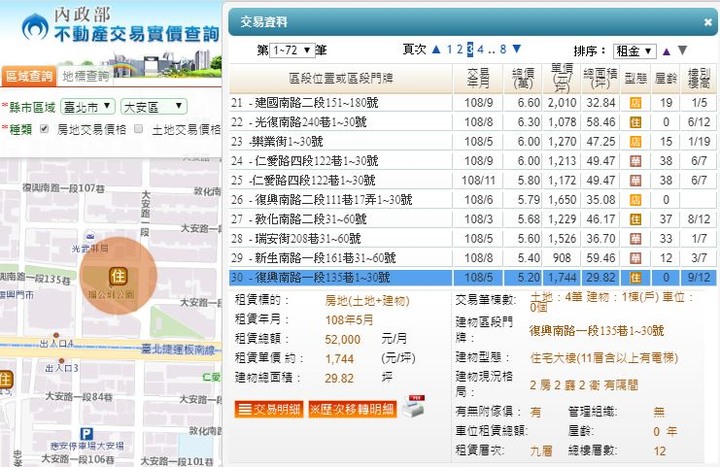Click row 25 price cell 5.80
Viewport: 720px width, 467px height.
[529, 180]
